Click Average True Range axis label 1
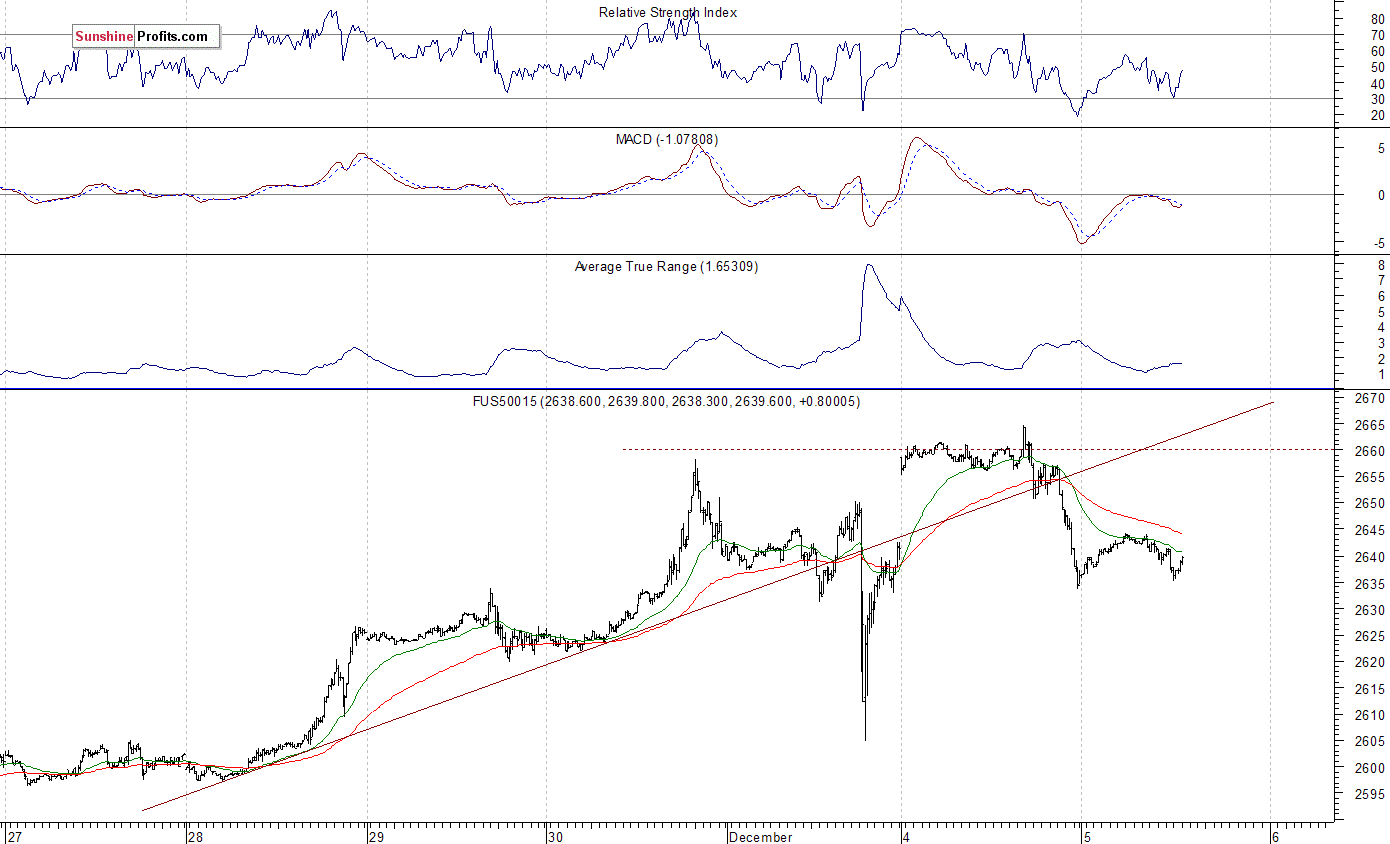Screen dimensions: 1390x844 pyautogui.click(x=1382, y=374)
